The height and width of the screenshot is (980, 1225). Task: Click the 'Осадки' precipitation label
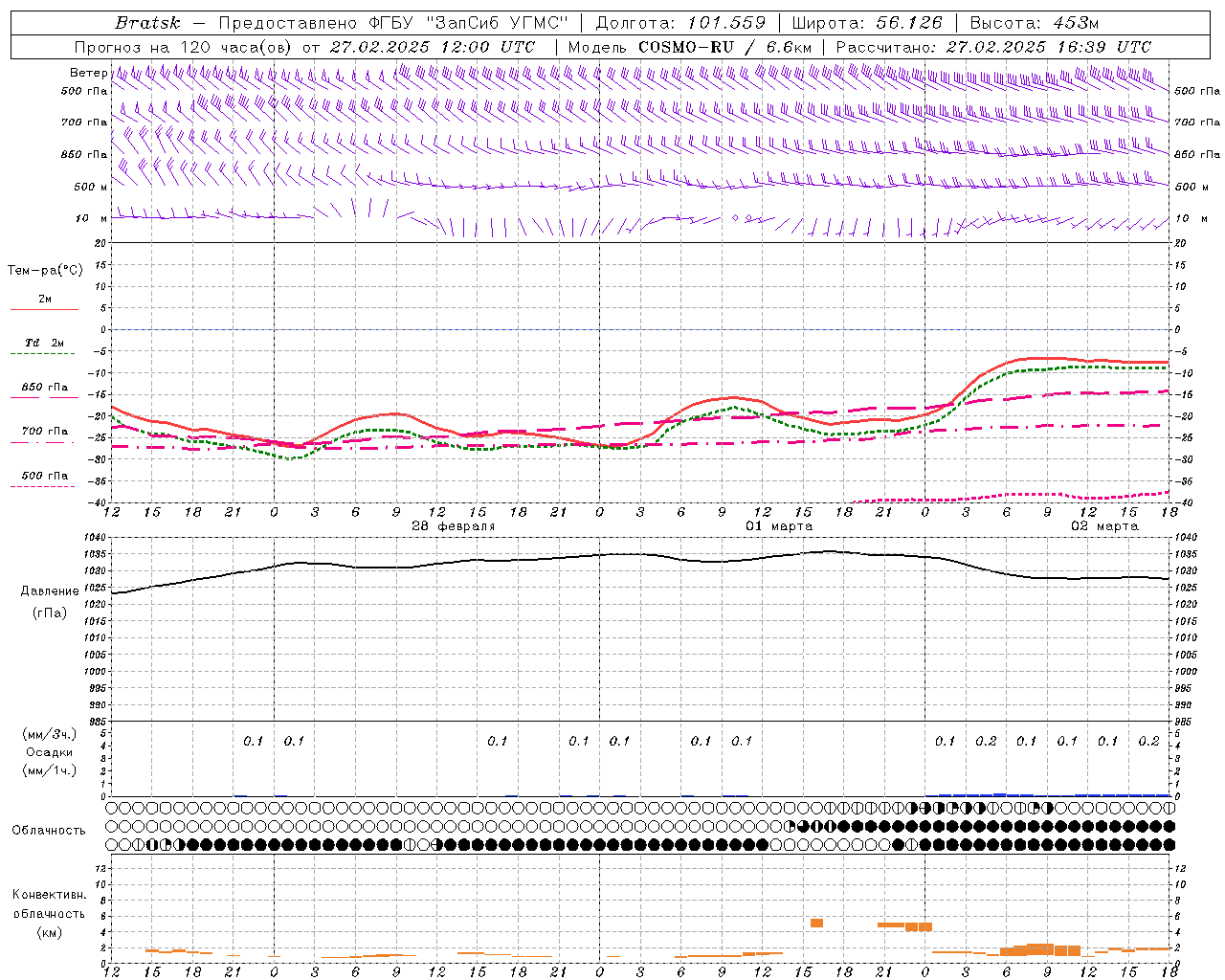(50, 752)
